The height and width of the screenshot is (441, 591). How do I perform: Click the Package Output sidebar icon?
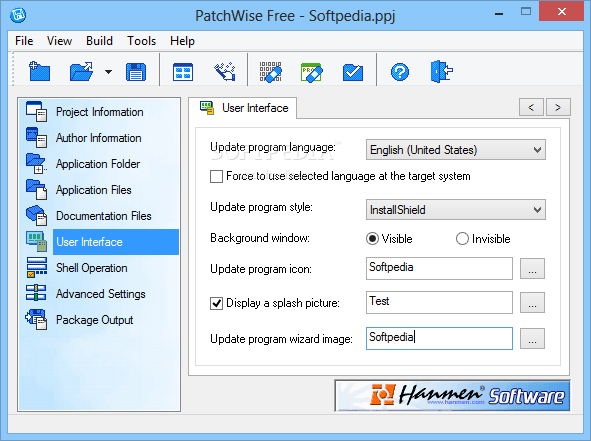[36, 320]
